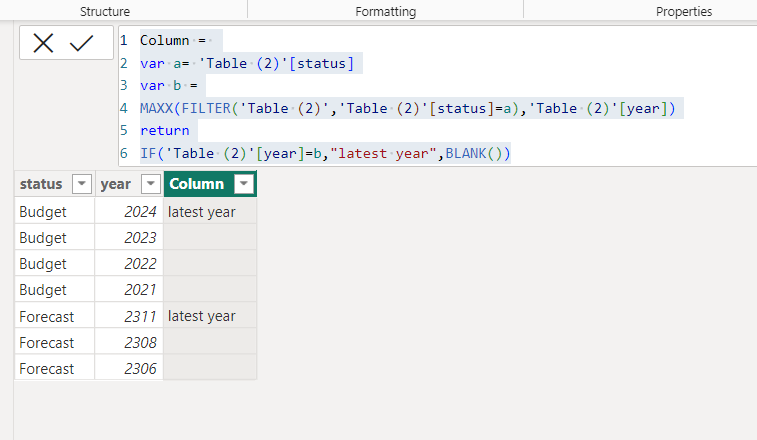Viewport: 757px width, 440px height.
Task: Select the Budget cell for year 2024
Action: click(x=55, y=212)
